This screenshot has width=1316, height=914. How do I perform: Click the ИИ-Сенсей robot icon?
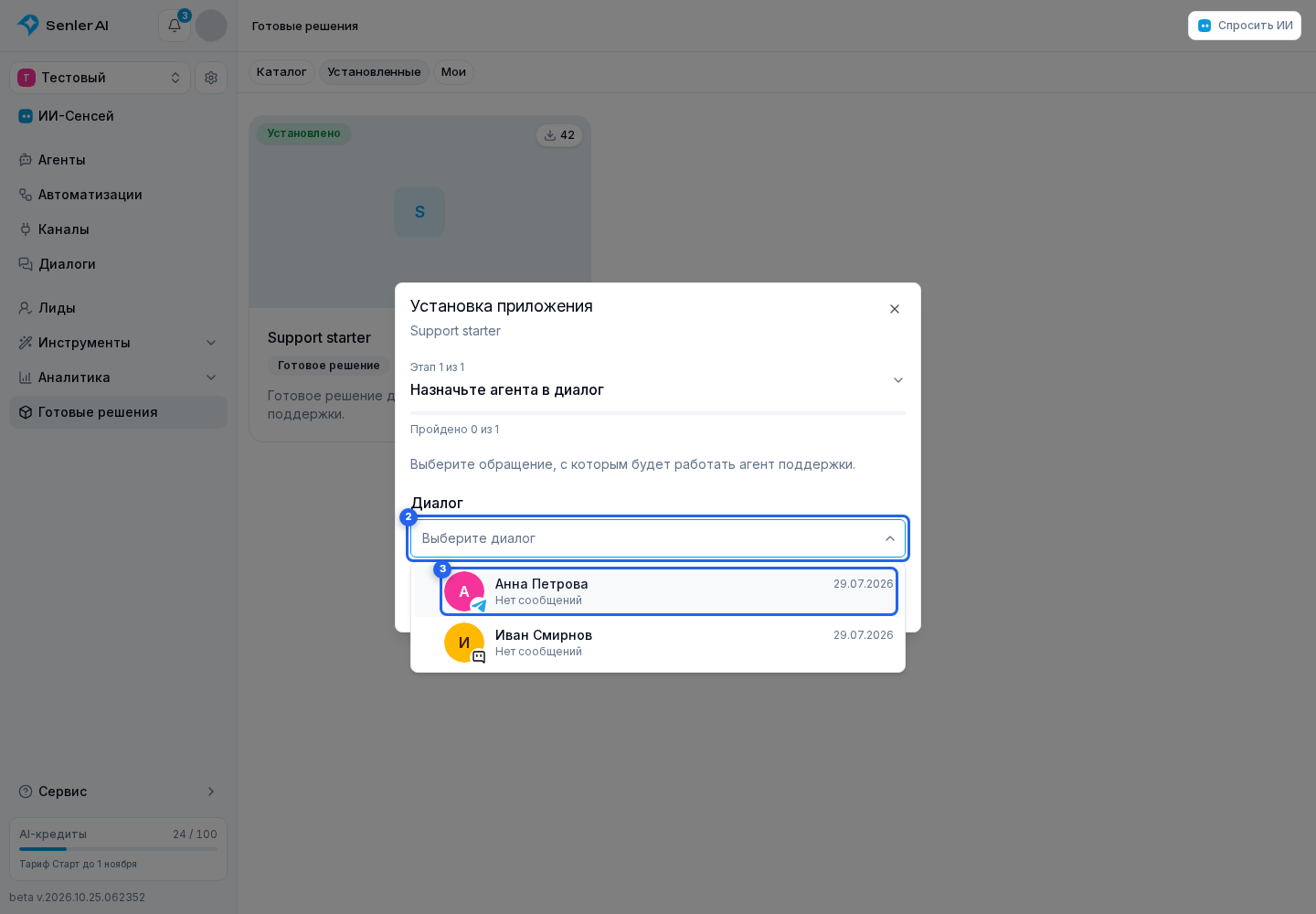pyautogui.click(x=26, y=116)
